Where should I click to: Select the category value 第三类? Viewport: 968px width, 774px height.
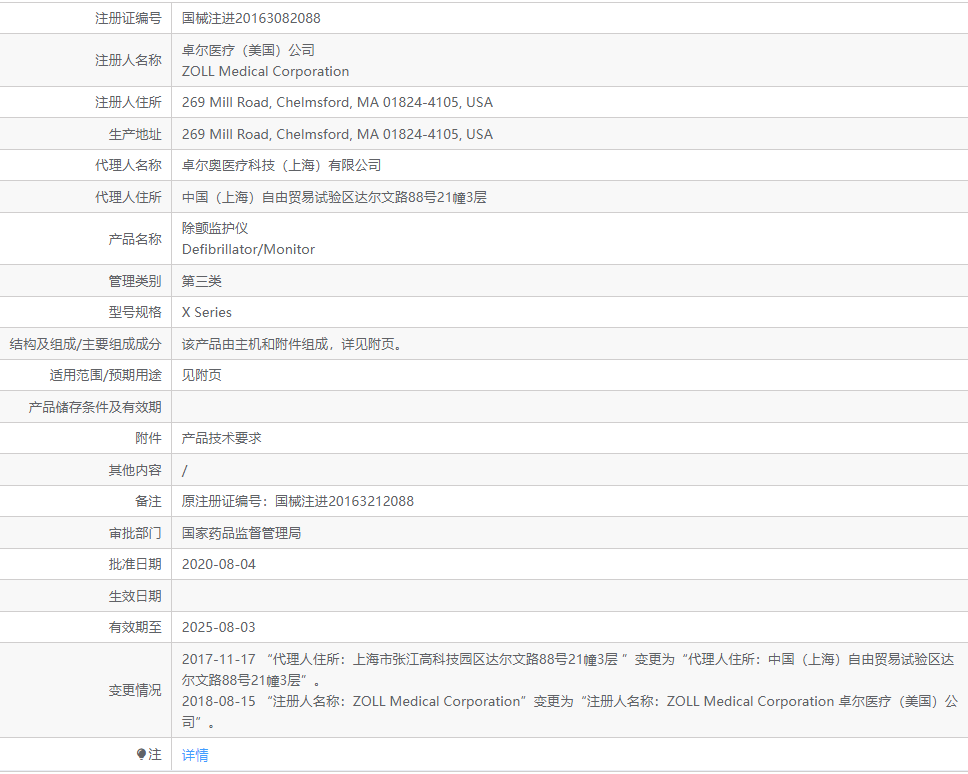pyautogui.click(x=201, y=281)
